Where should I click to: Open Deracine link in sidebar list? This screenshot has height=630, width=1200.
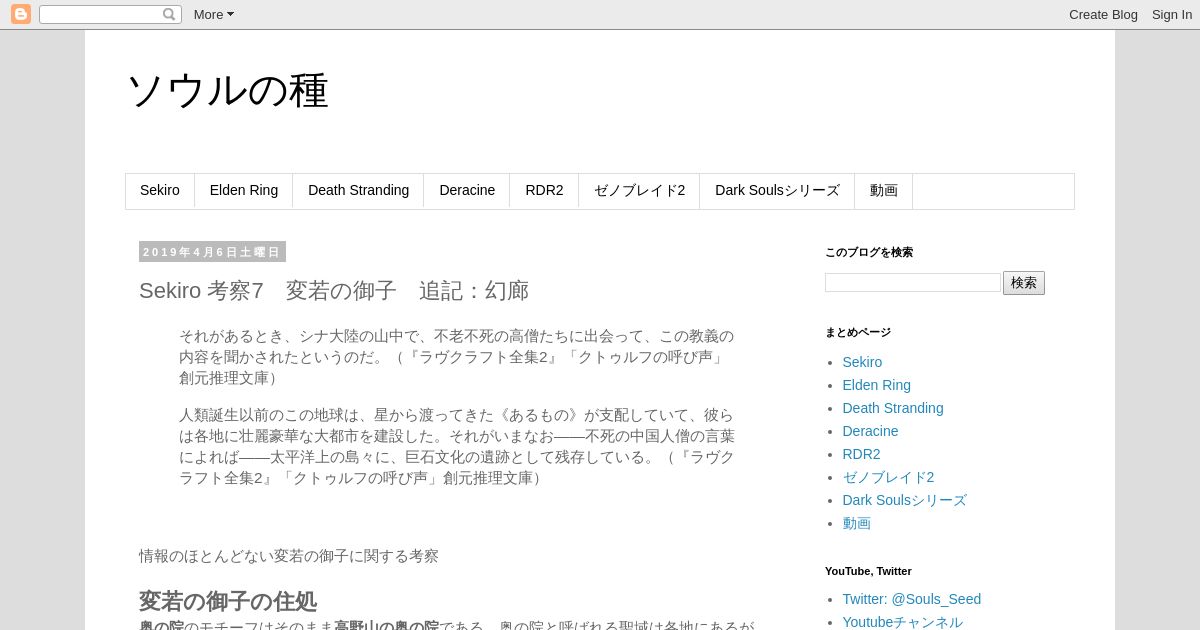click(870, 431)
